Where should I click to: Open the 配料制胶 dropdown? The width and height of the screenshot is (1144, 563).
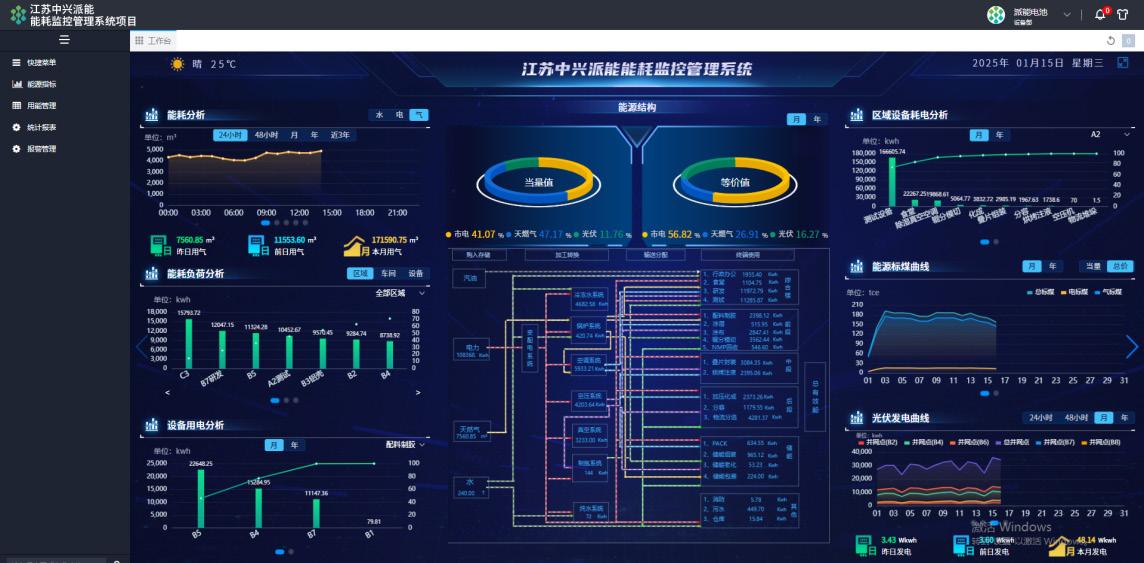404,444
